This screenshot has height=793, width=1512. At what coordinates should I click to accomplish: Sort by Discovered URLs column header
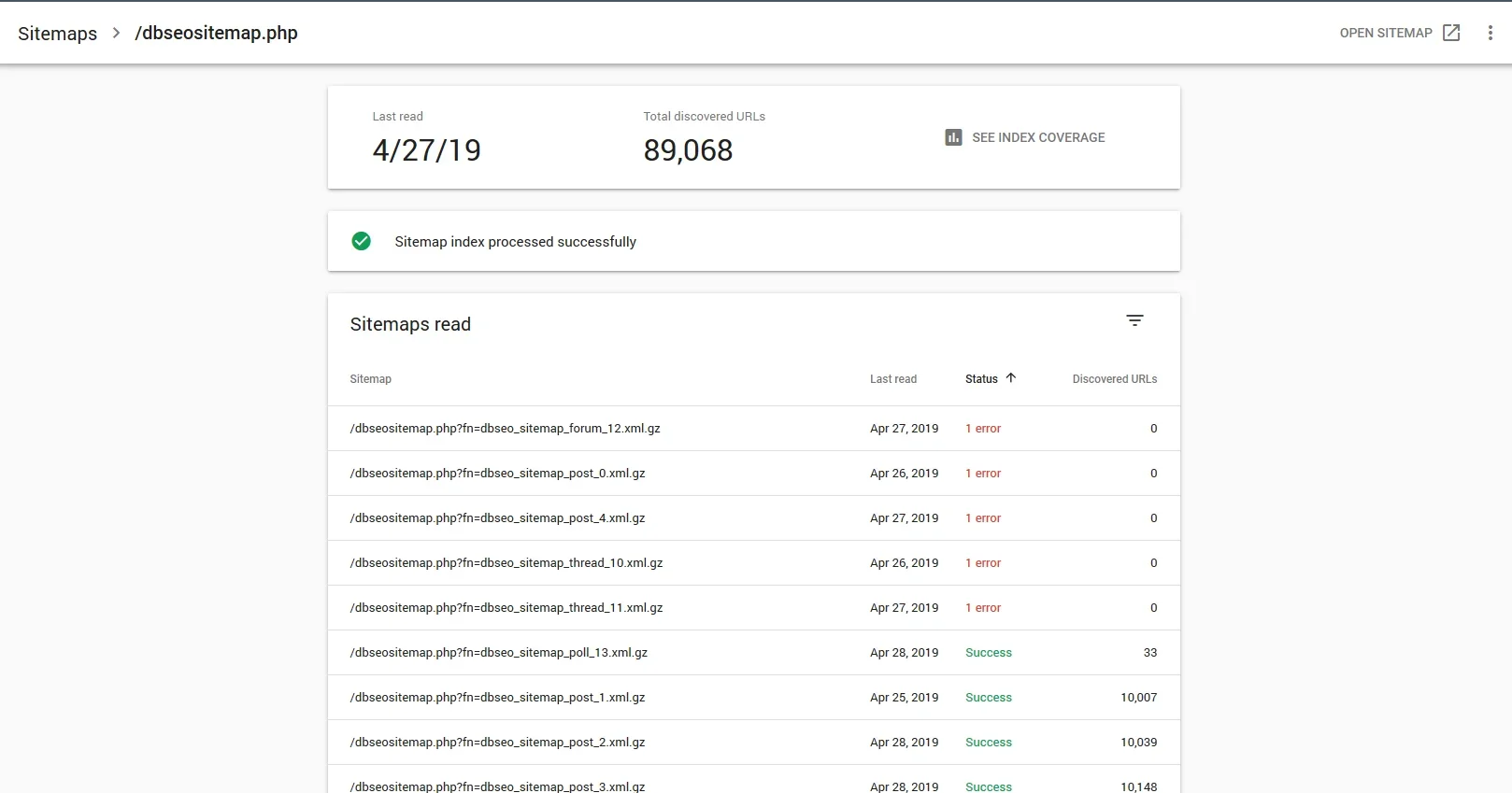coord(1115,379)
